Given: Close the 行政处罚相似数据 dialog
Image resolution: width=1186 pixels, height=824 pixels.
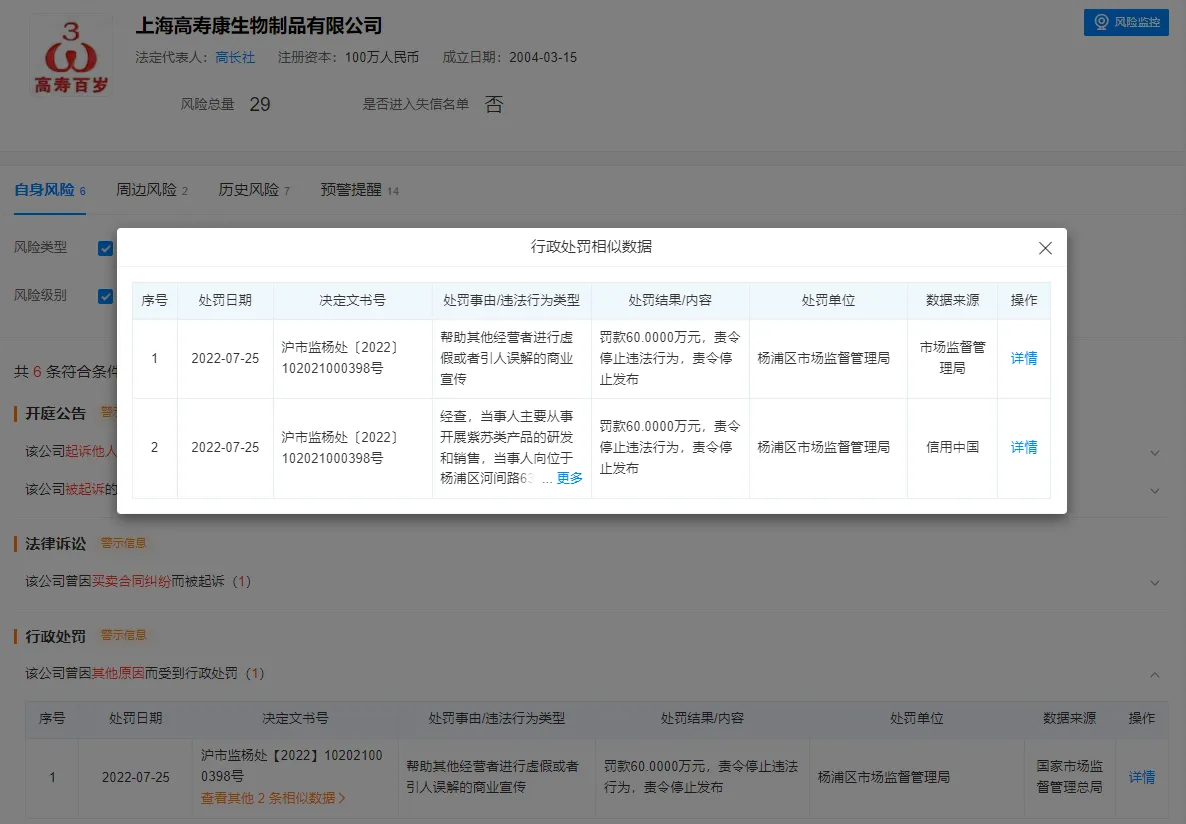Looking at the screenshot, I should [x=1045, y=248].
